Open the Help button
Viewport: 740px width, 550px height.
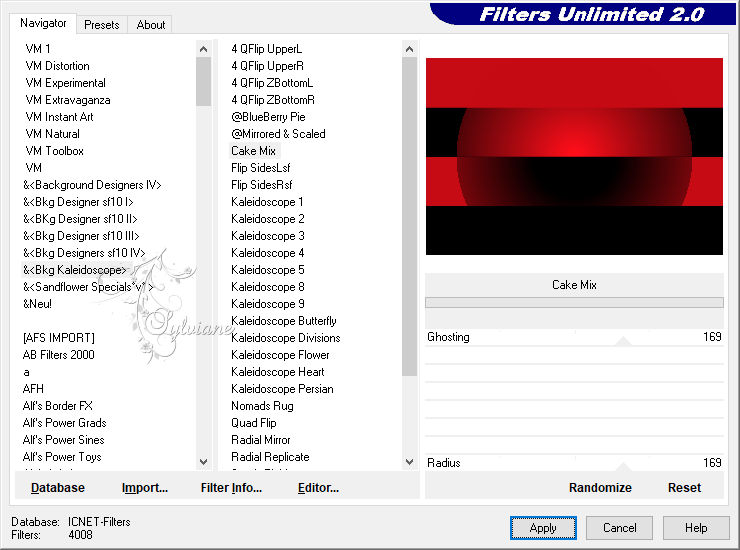[696, 528]
